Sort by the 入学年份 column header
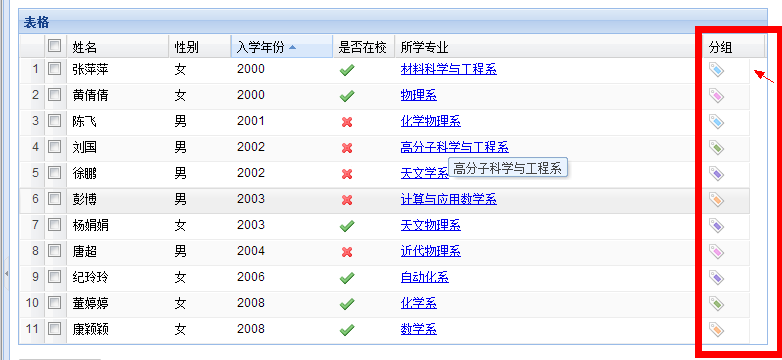782x360 pixels. point(282,46)
